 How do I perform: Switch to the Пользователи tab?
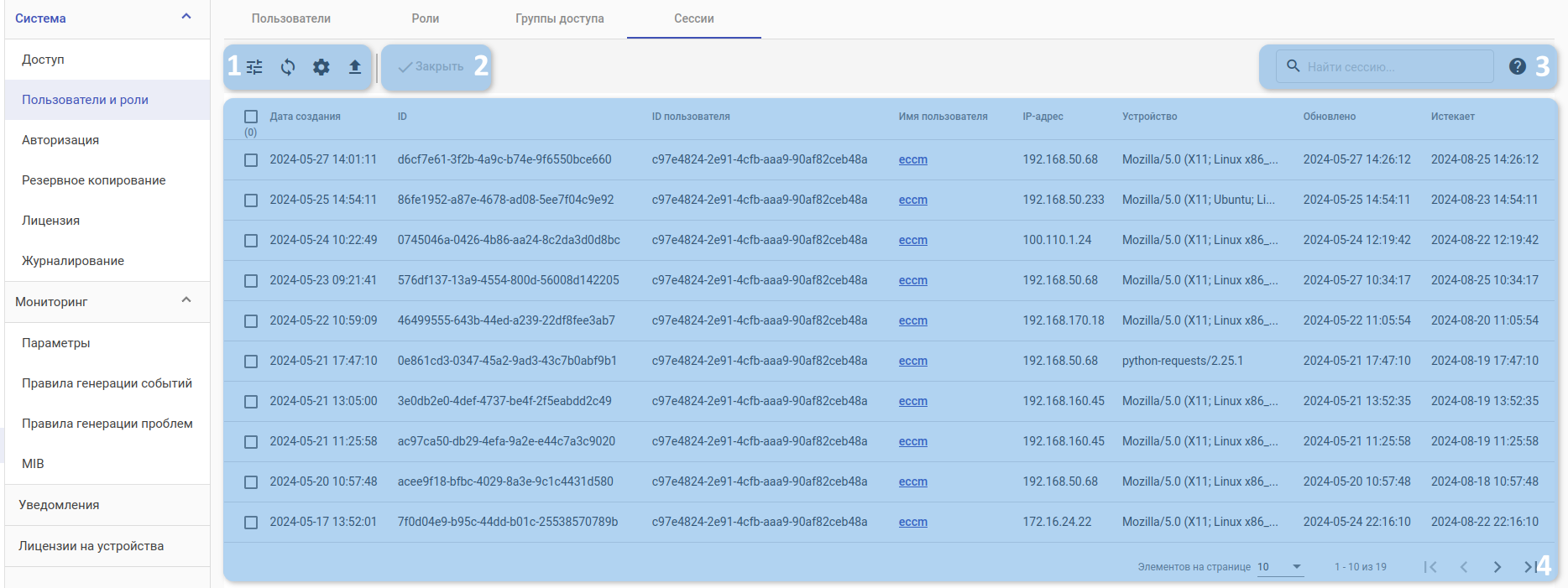(291, 18)
